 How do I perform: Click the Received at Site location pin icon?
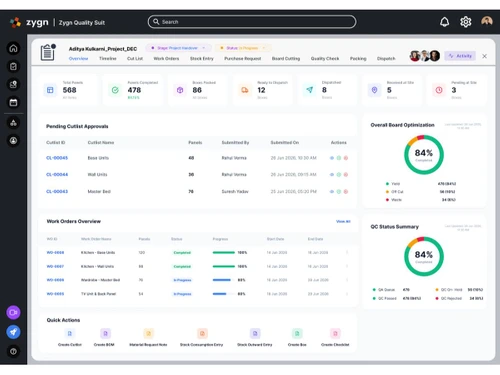tap(374, 90)
